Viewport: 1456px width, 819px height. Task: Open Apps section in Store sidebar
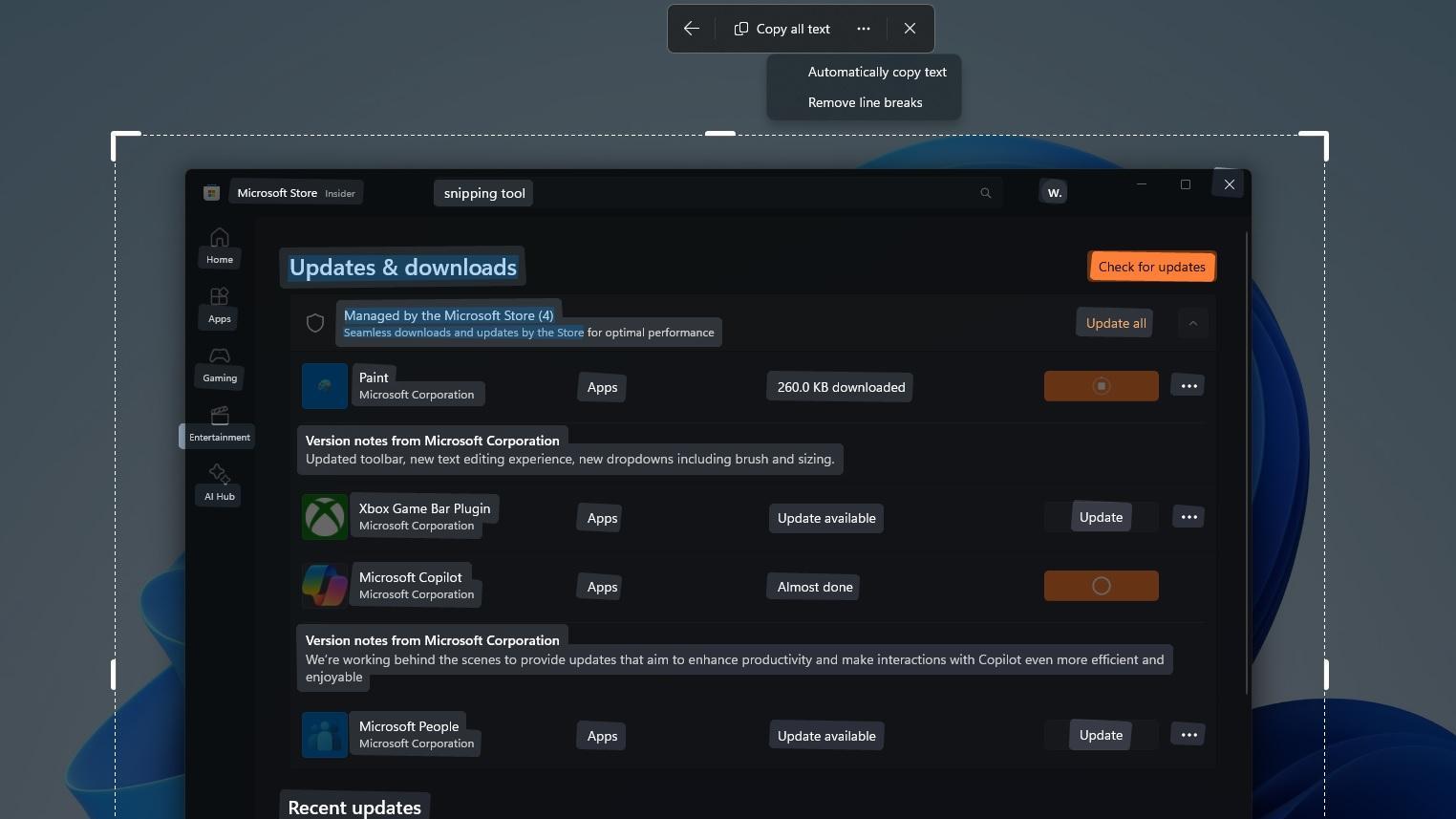220,306
